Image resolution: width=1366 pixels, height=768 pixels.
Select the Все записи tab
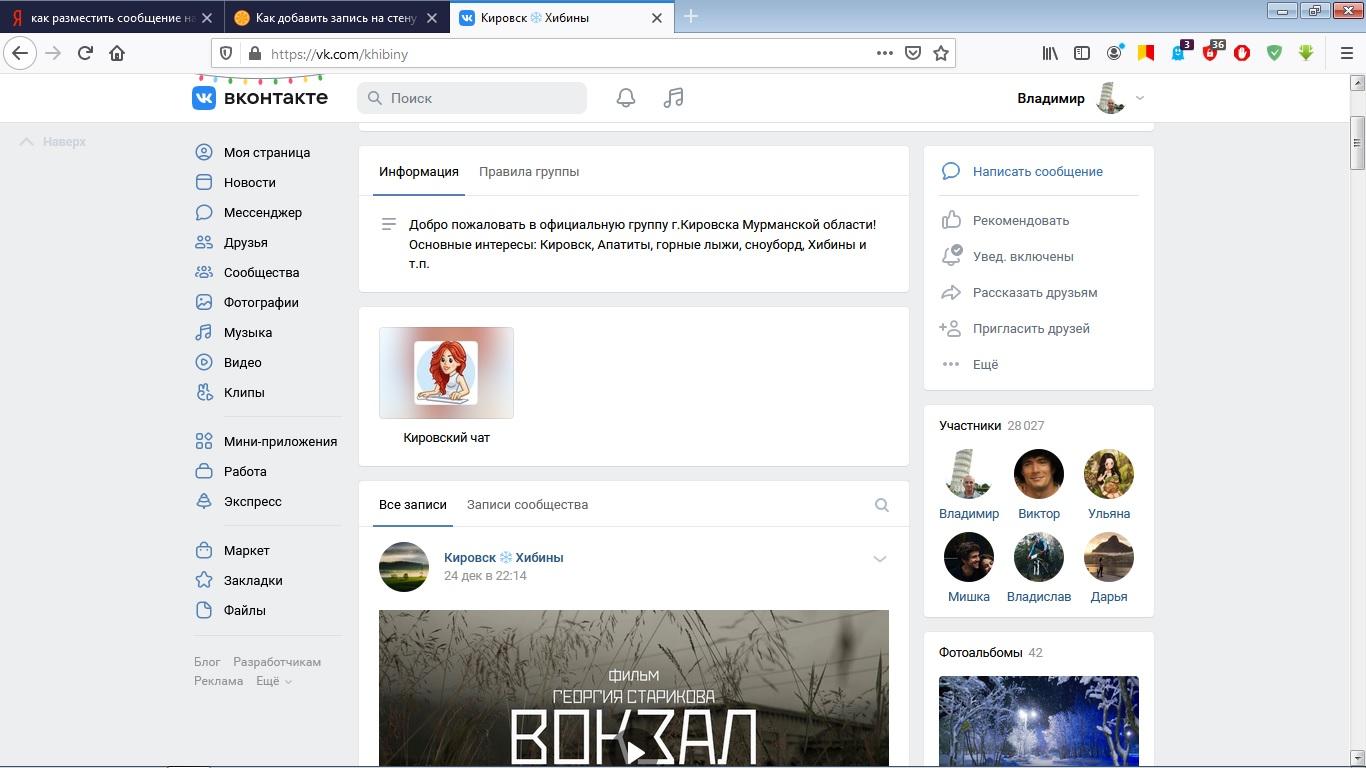point(413,504)
